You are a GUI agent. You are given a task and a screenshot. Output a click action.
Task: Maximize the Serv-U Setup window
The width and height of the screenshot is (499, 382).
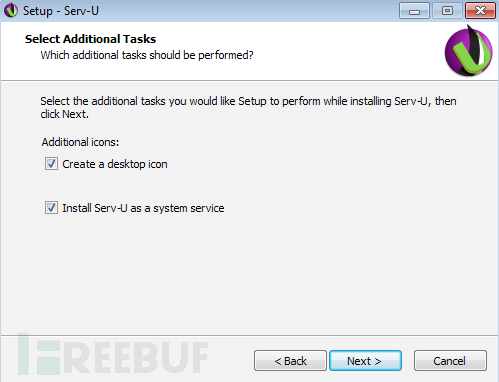[447, 11]
